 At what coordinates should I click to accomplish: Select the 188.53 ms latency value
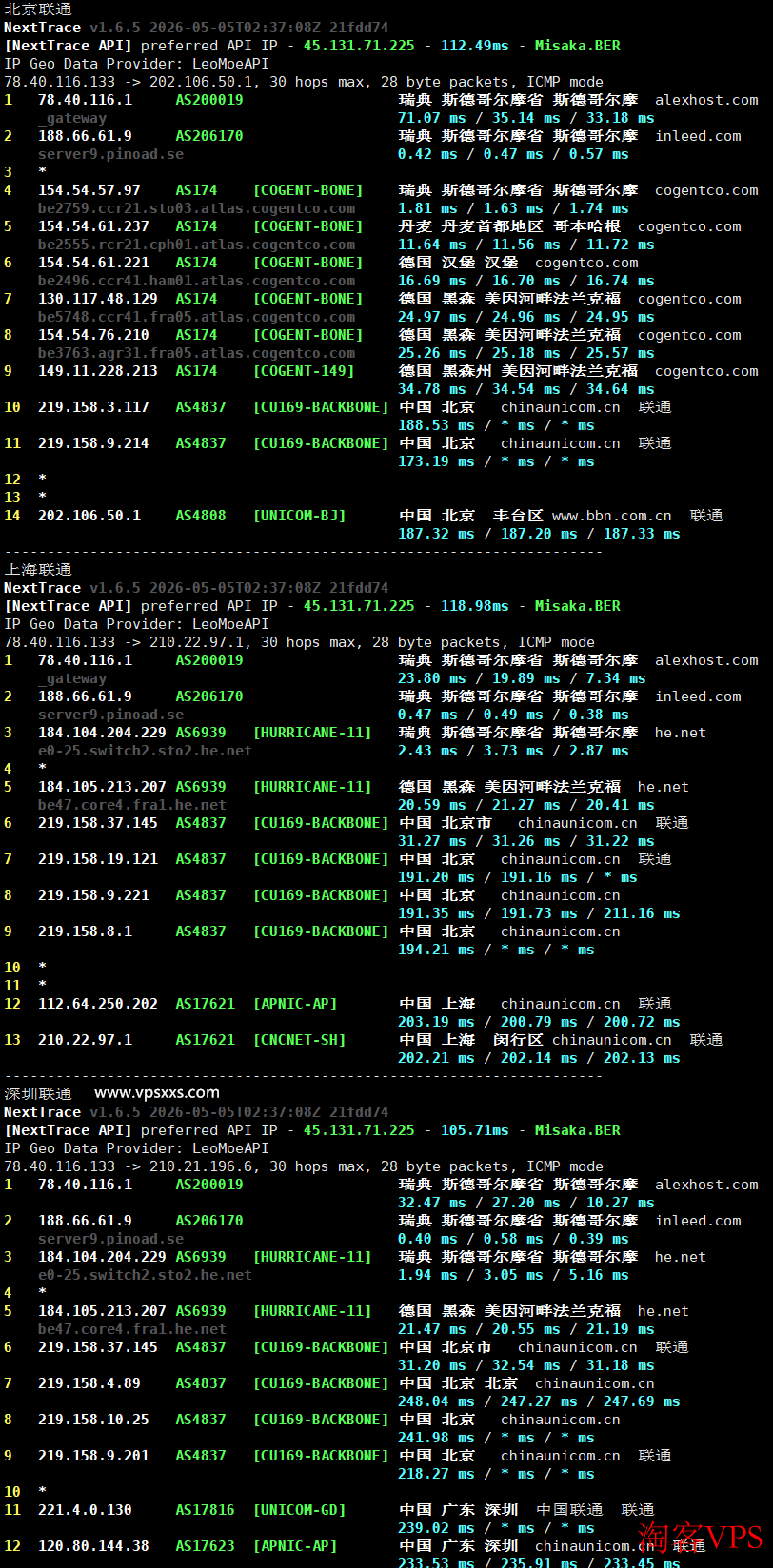click(436, 425)
